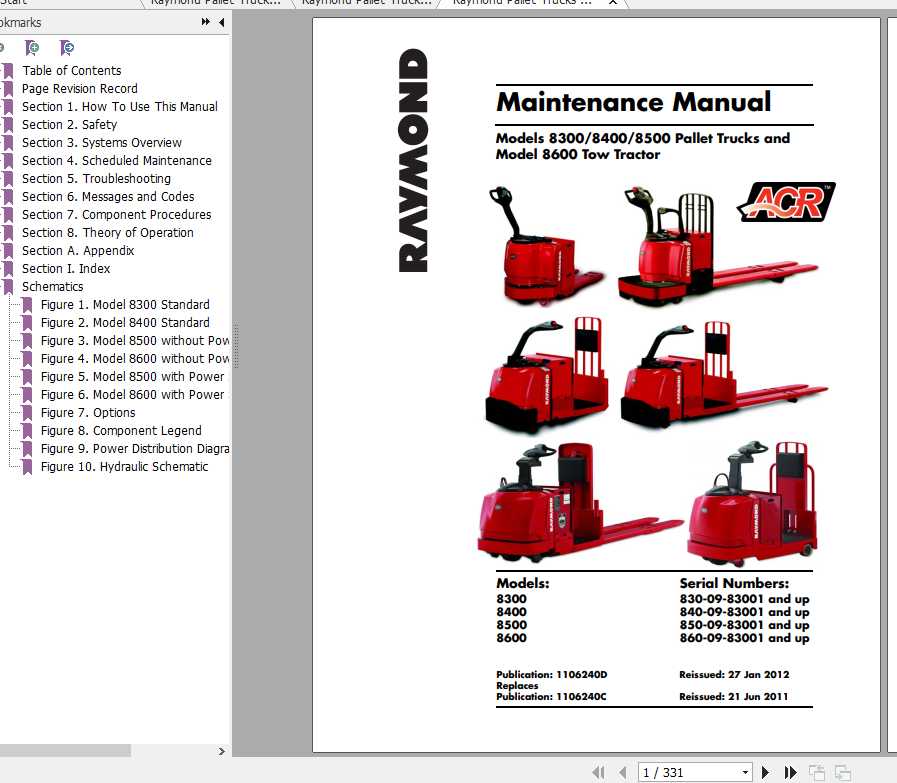Jump to Section 2. Safety bookmark
Image resolution: width=897 pixels, height=783 pixels.
pos(69,125)
